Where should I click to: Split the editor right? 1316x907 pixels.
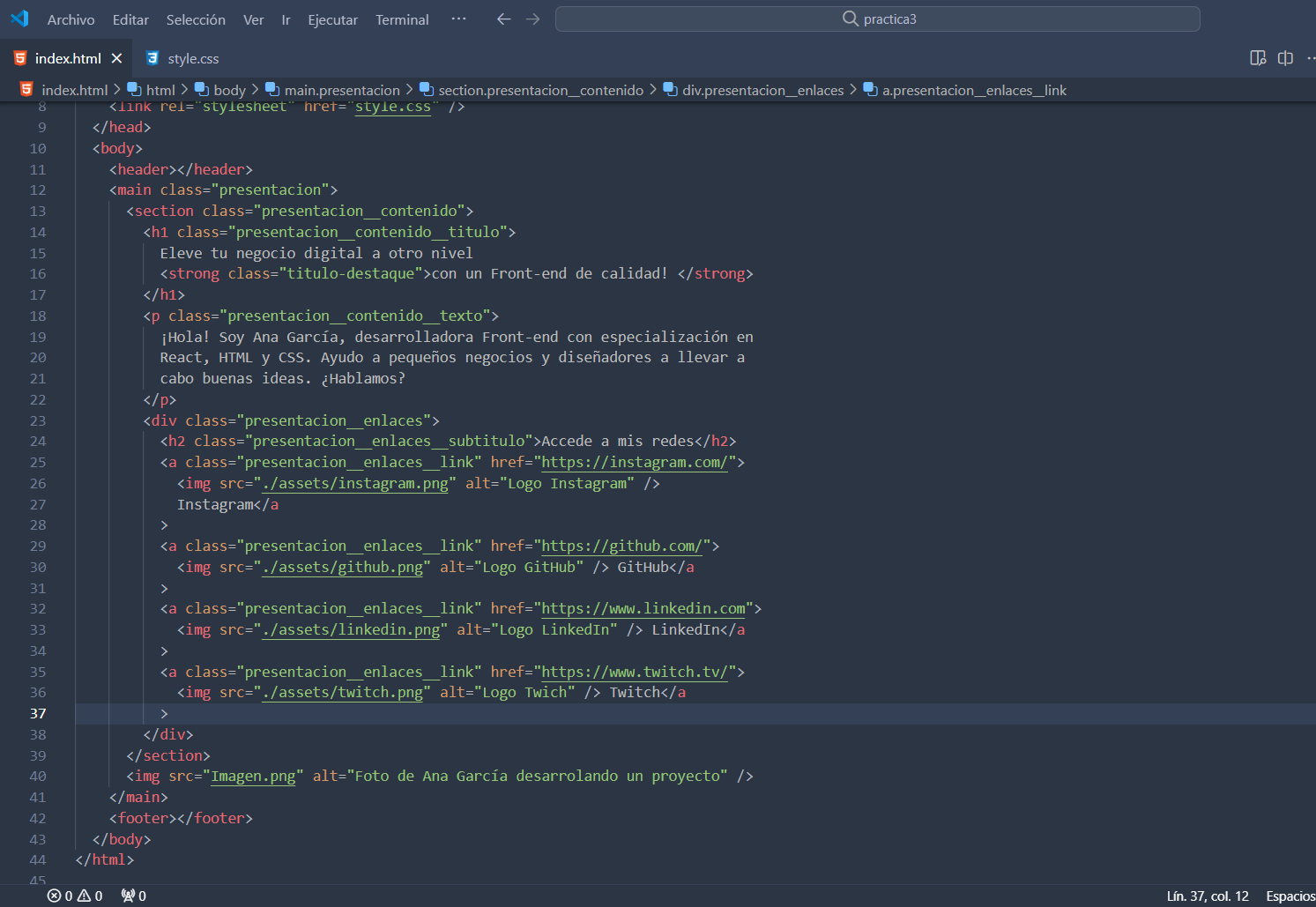click(1285, 58)
